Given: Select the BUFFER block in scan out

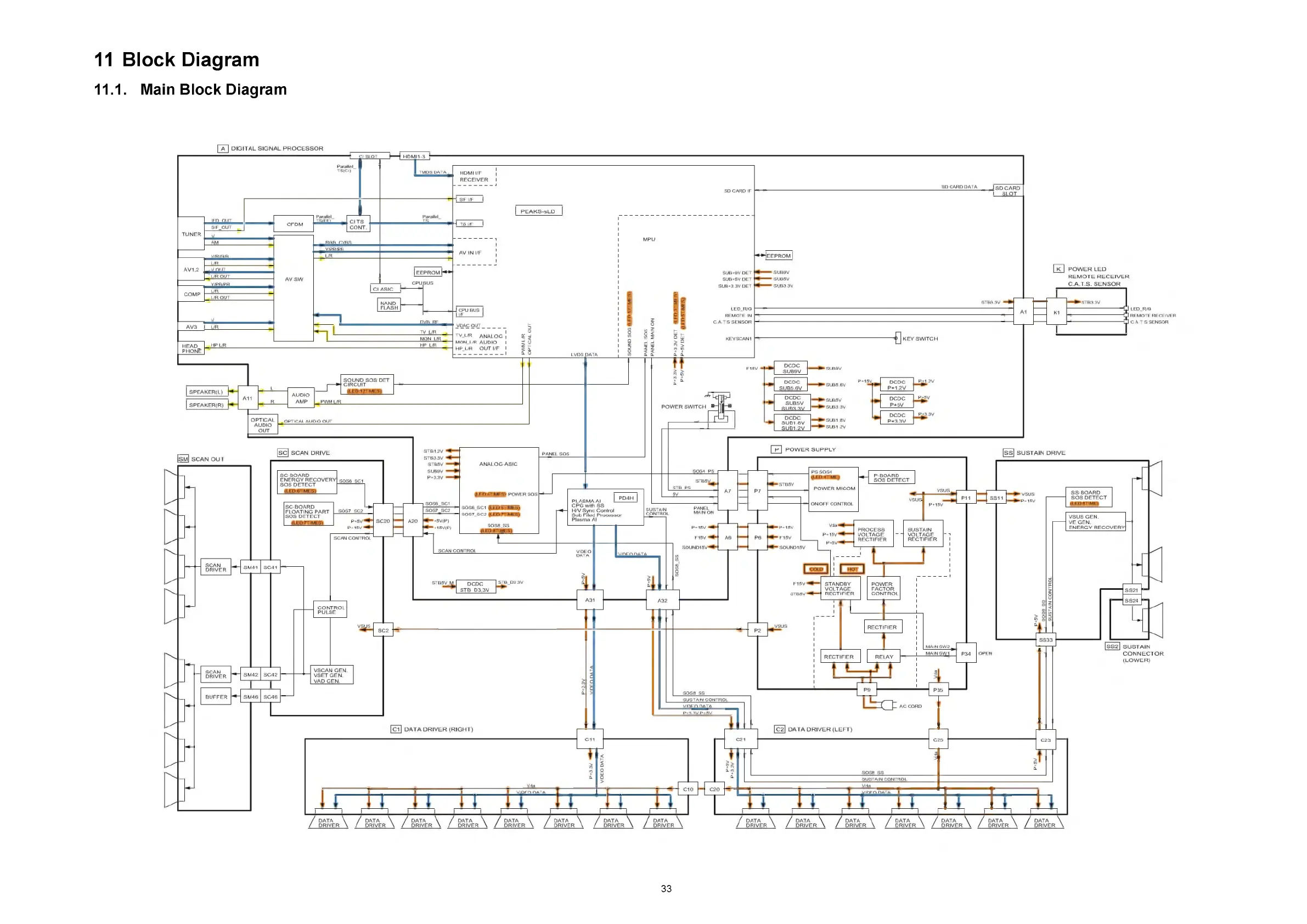Looking at the screenshot, I should (x=216, y=696).
